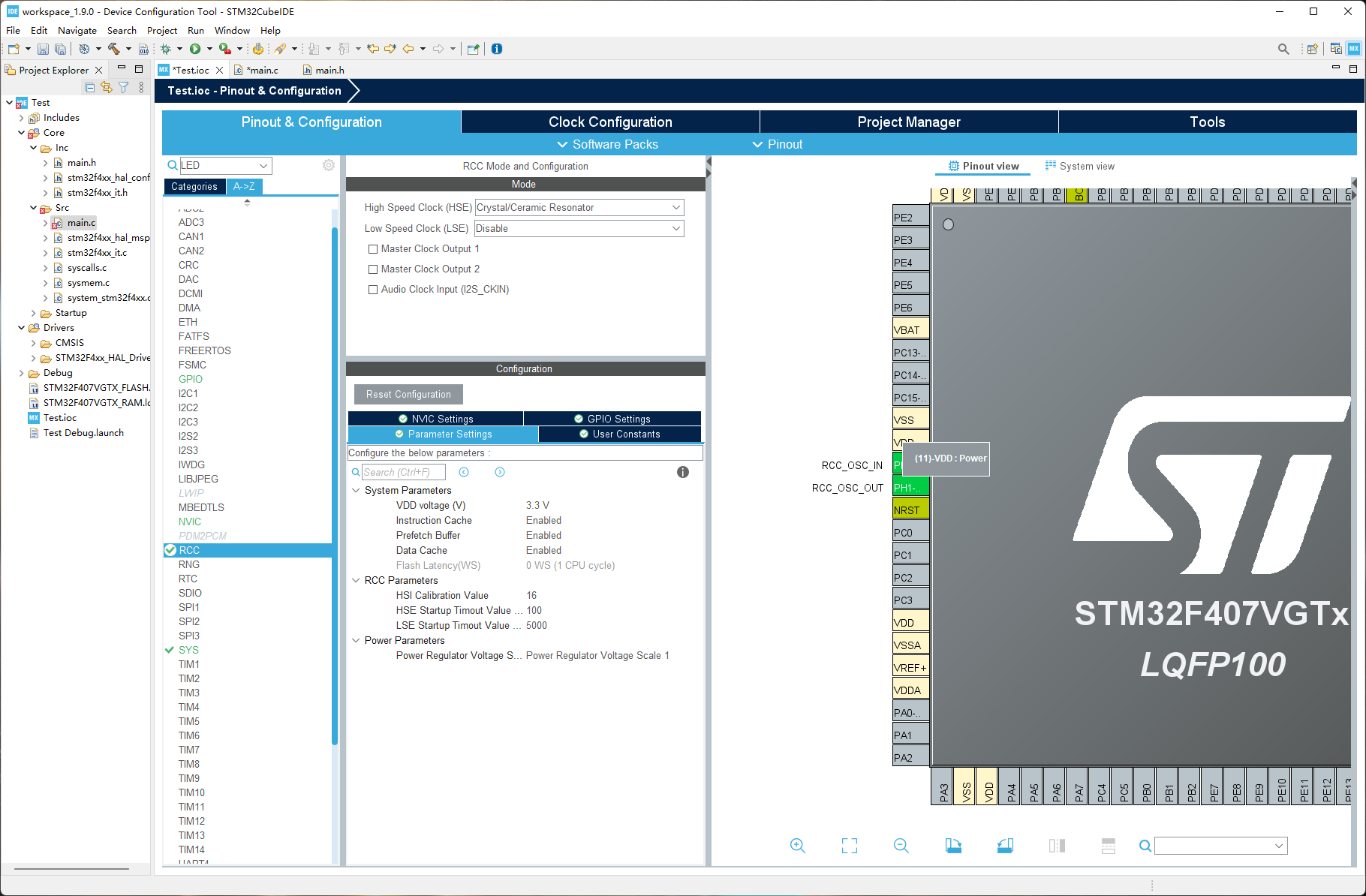1366x896 pixels.
Task: Open the Window menu
Action: coord(232,31)
